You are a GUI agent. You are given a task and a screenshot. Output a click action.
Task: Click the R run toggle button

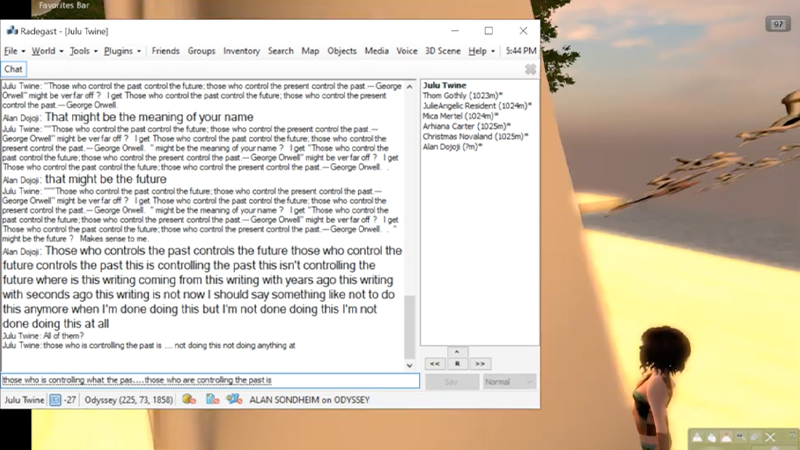pyautogui.click(x=457, y=364)
